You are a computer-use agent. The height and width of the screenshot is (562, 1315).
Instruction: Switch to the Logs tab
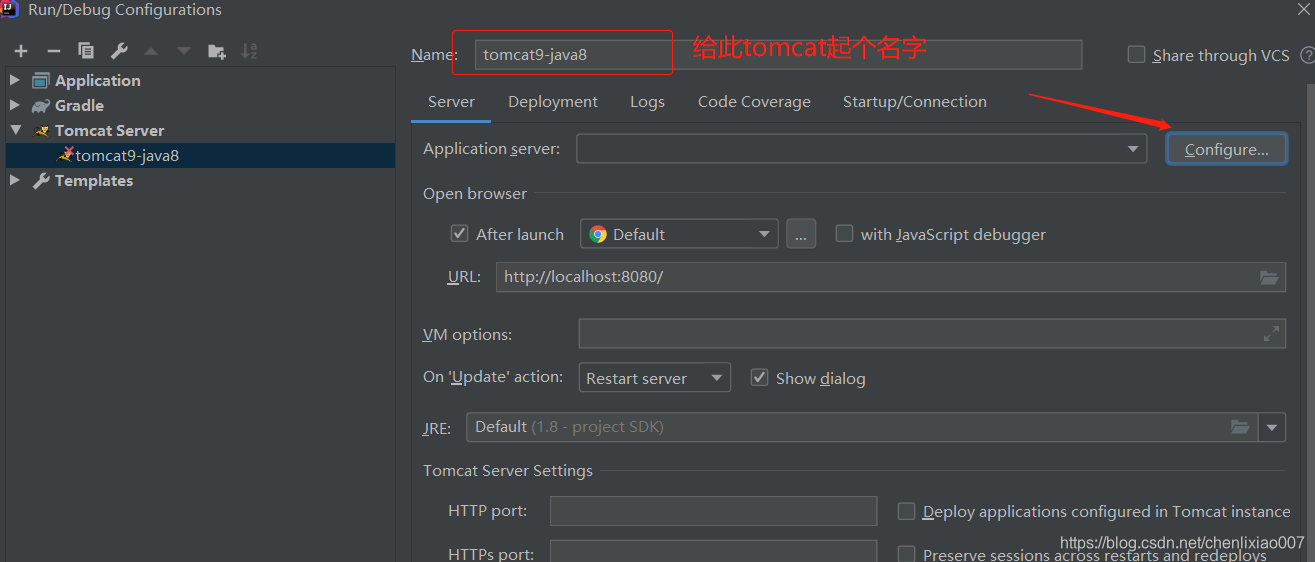tap(647, 102)
